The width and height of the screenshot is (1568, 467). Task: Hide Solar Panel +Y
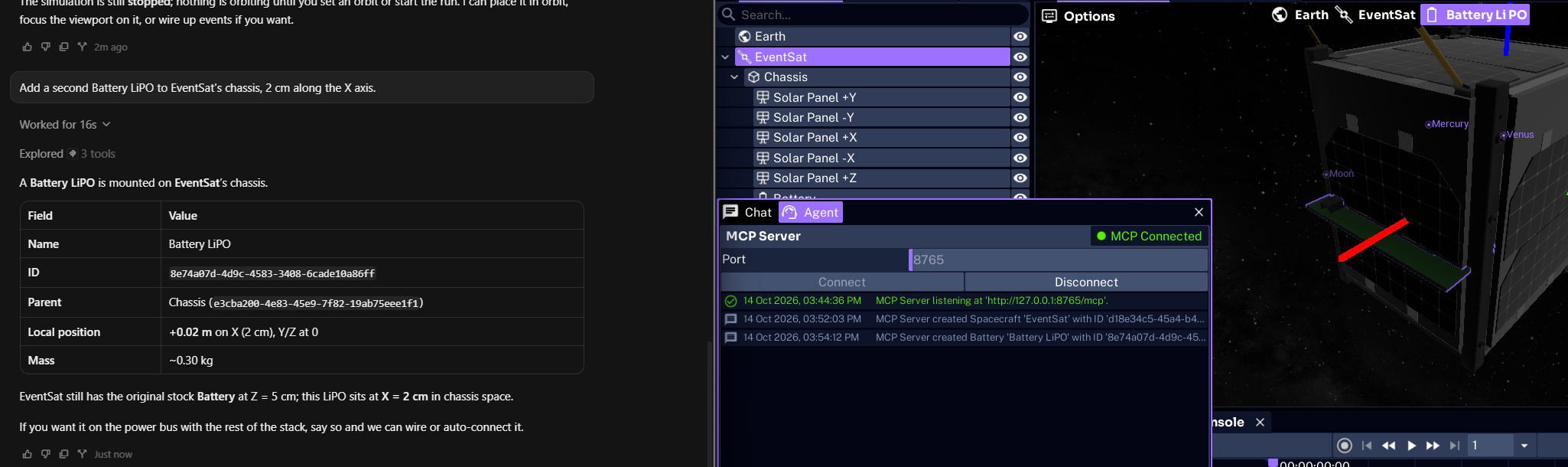click(x=1020, y=97)
